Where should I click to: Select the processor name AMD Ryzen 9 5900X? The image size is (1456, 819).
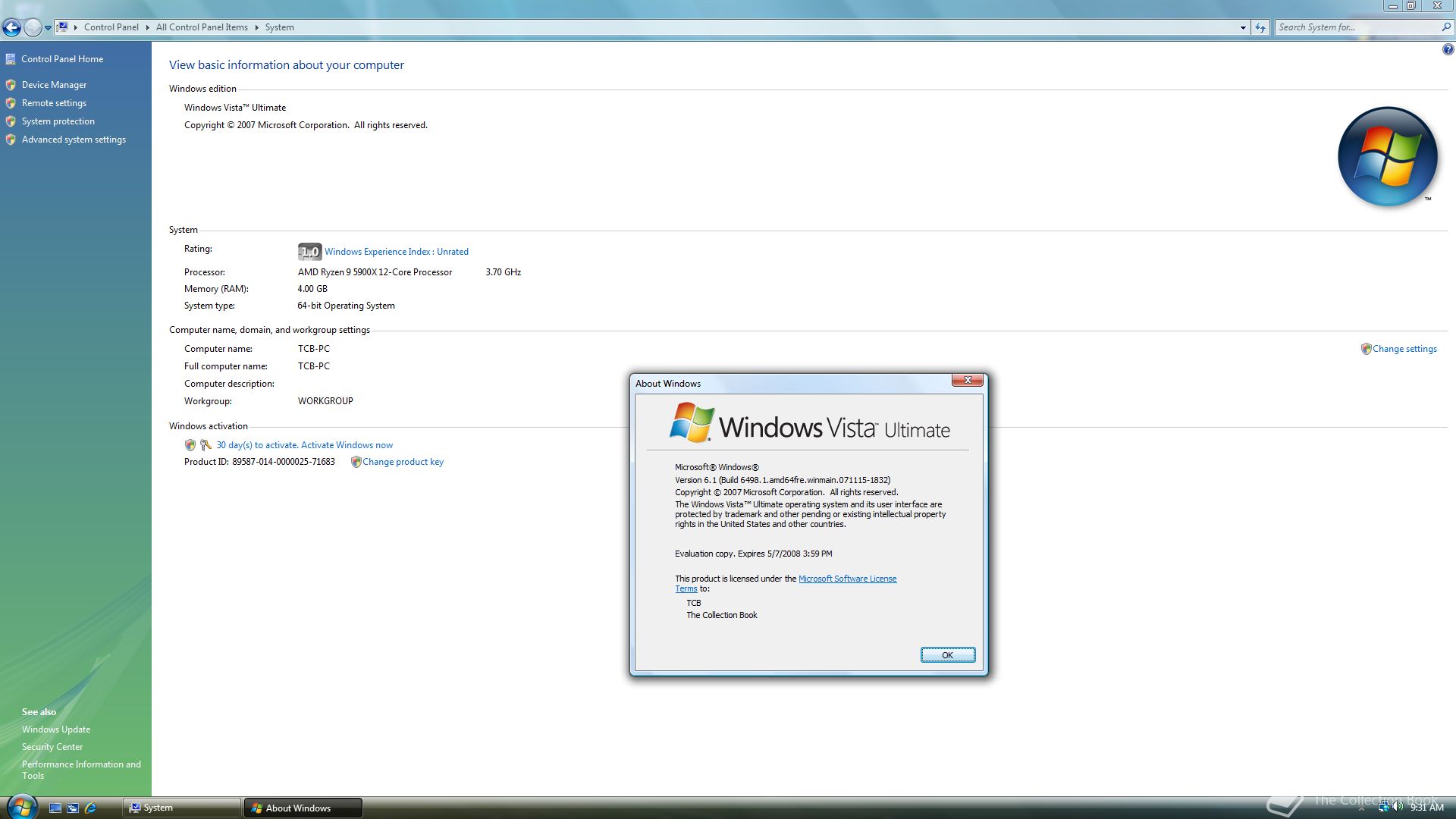(375, 272)
